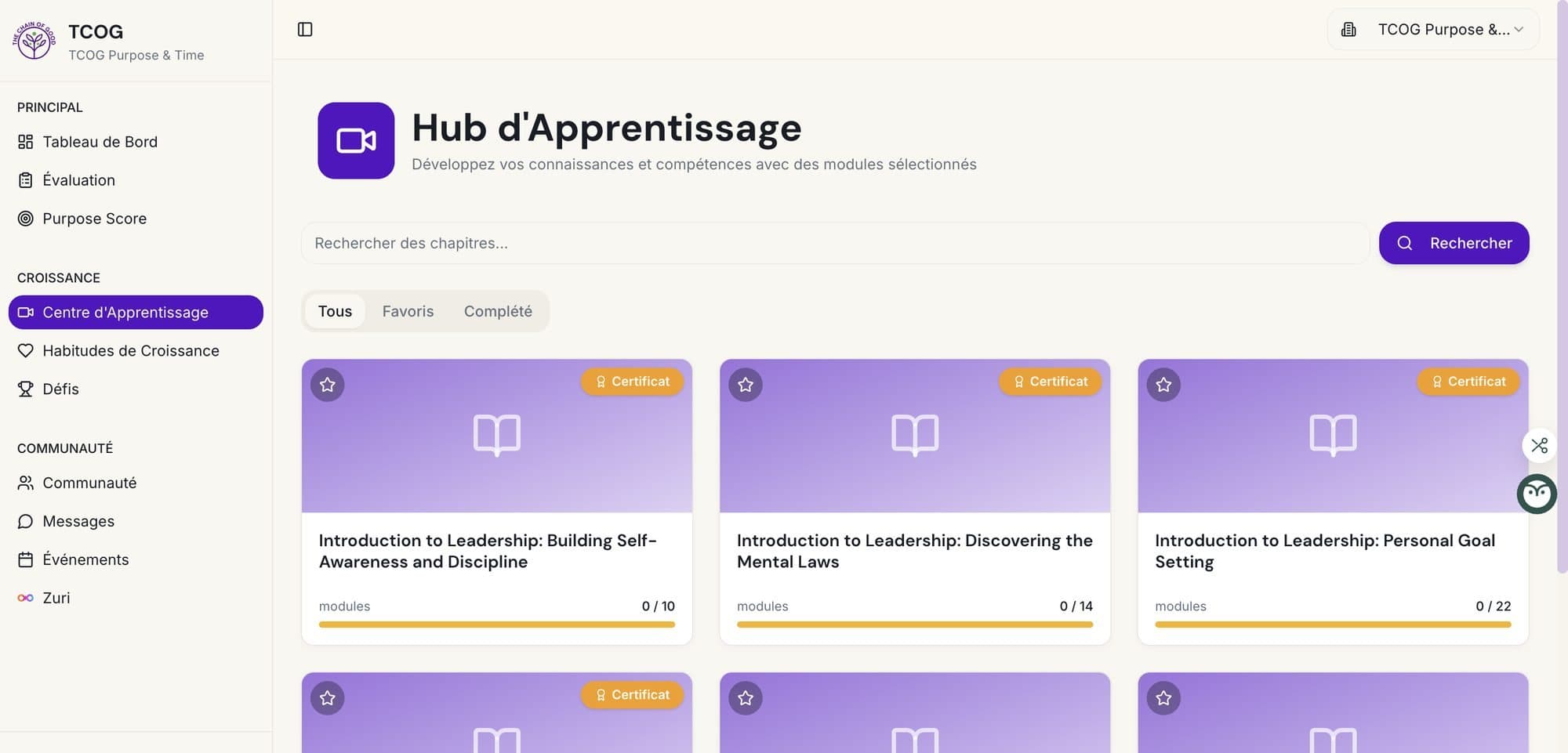This screenshot has height=753, width=1568.
Task: Switch to the Favoris tab
Action: tap(408, 312)
